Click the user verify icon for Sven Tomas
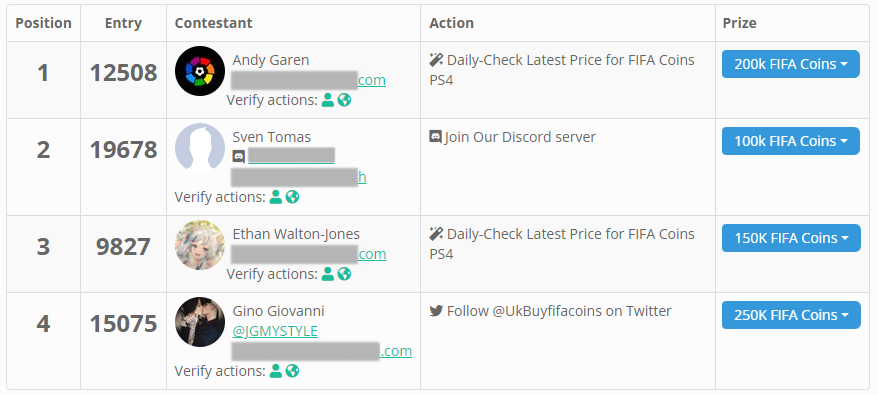The height and width of the screenshot is (395, 878). click(275, 197)
